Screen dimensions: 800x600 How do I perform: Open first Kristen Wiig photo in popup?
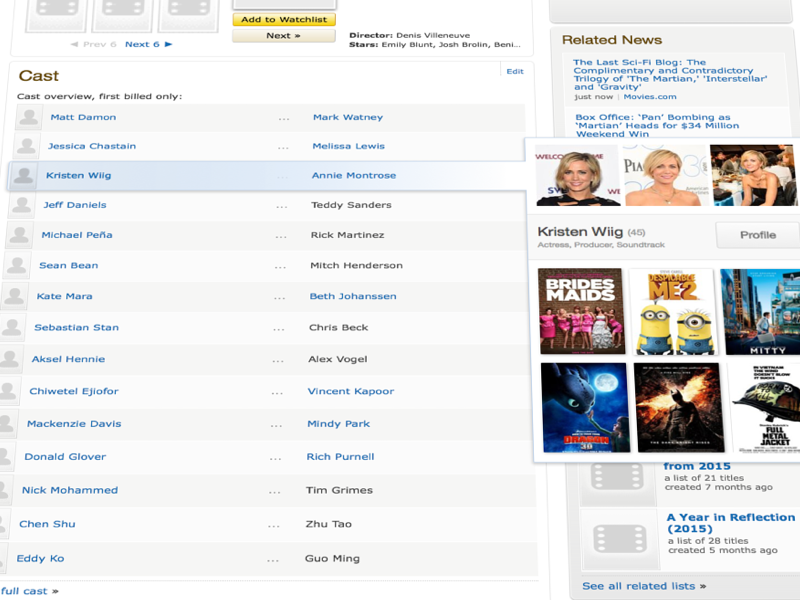(x=577, y=176)
